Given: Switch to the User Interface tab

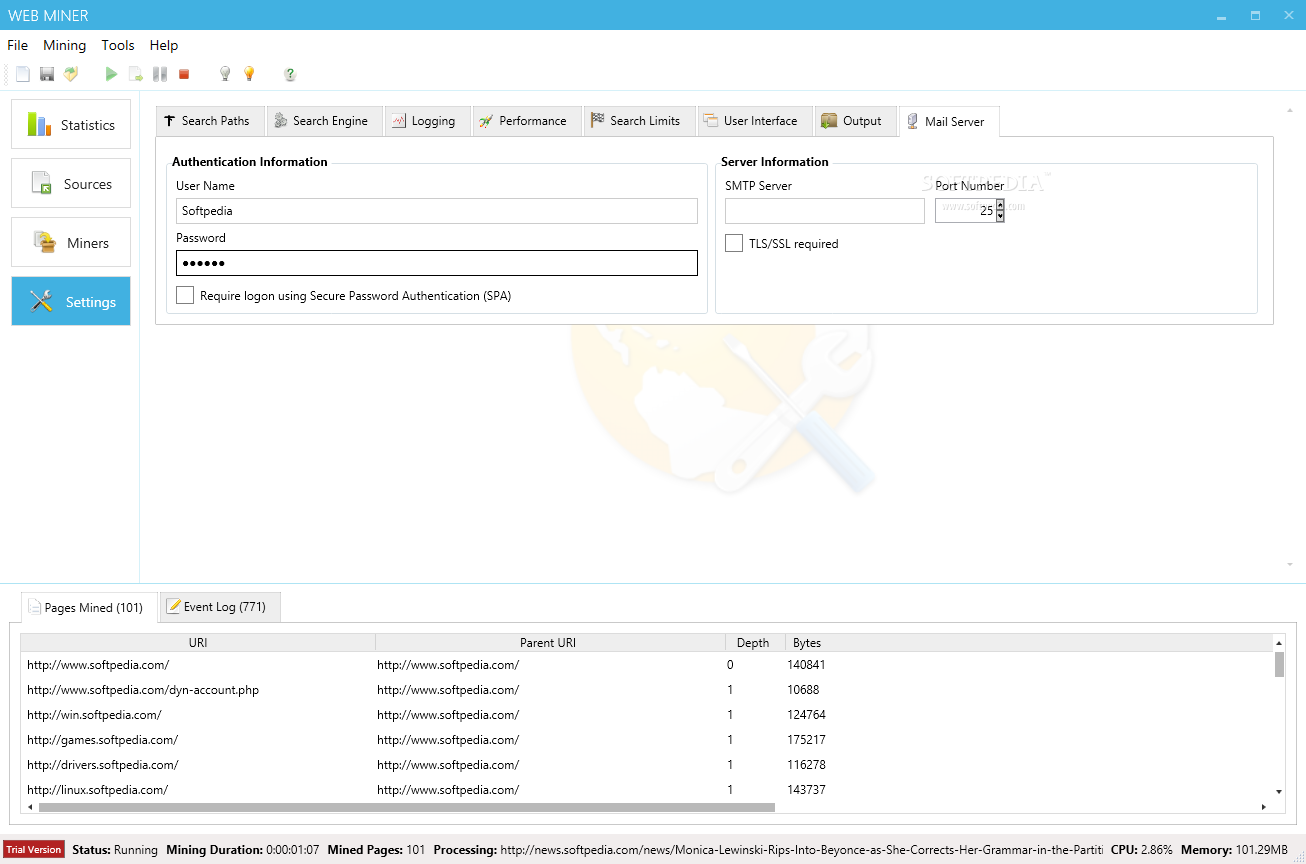Looking at the screenshot, I should 754,121.
